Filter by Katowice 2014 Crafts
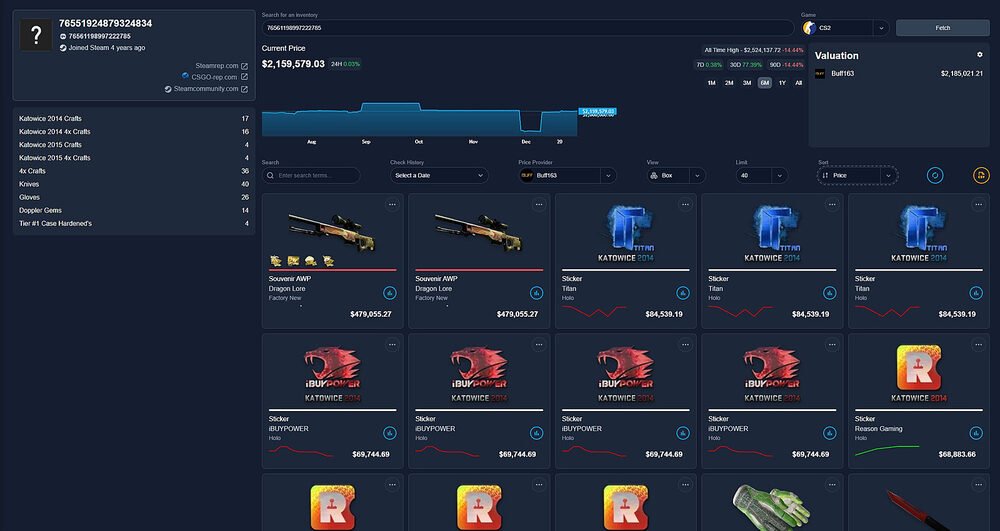This screenshot has height=531, width=1000. (x=134, y=119)
